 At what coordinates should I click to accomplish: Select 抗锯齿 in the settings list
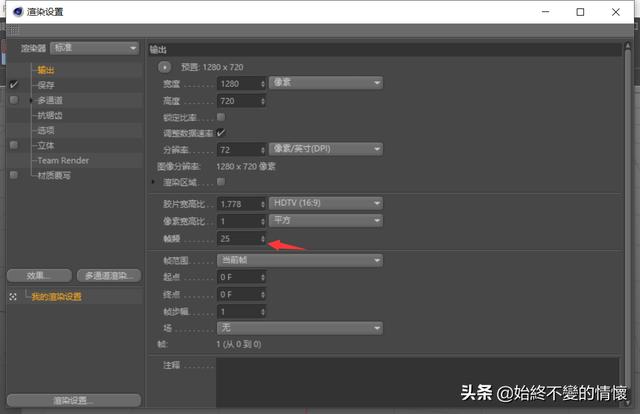tap(50, 116)
